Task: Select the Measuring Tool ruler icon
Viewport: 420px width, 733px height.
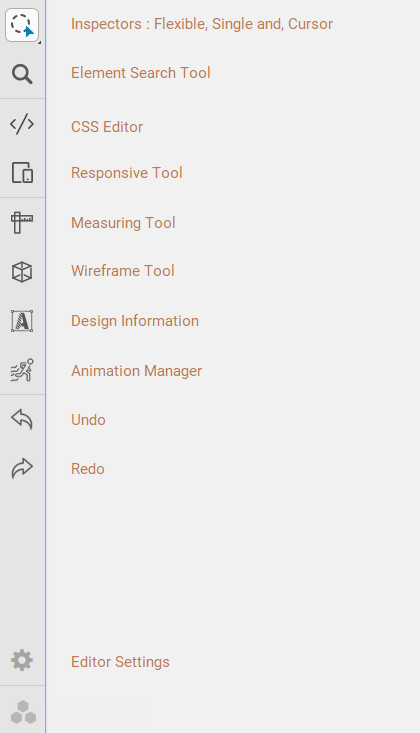Action: tap(22, 223)
